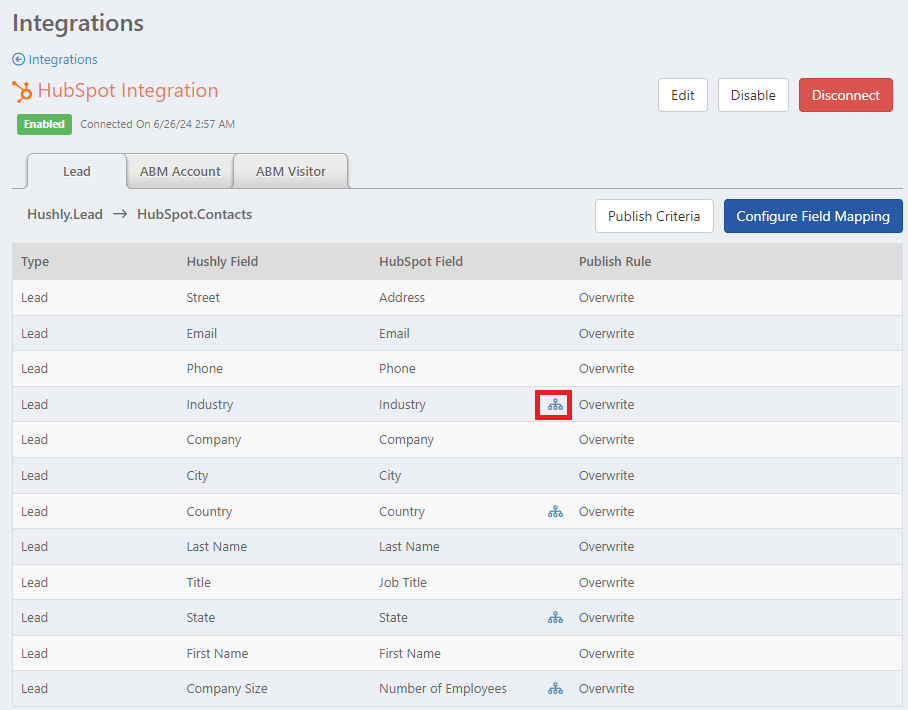908x710 pixels.
Task: Click Hushly field Title cell
Action: (198, 583)
